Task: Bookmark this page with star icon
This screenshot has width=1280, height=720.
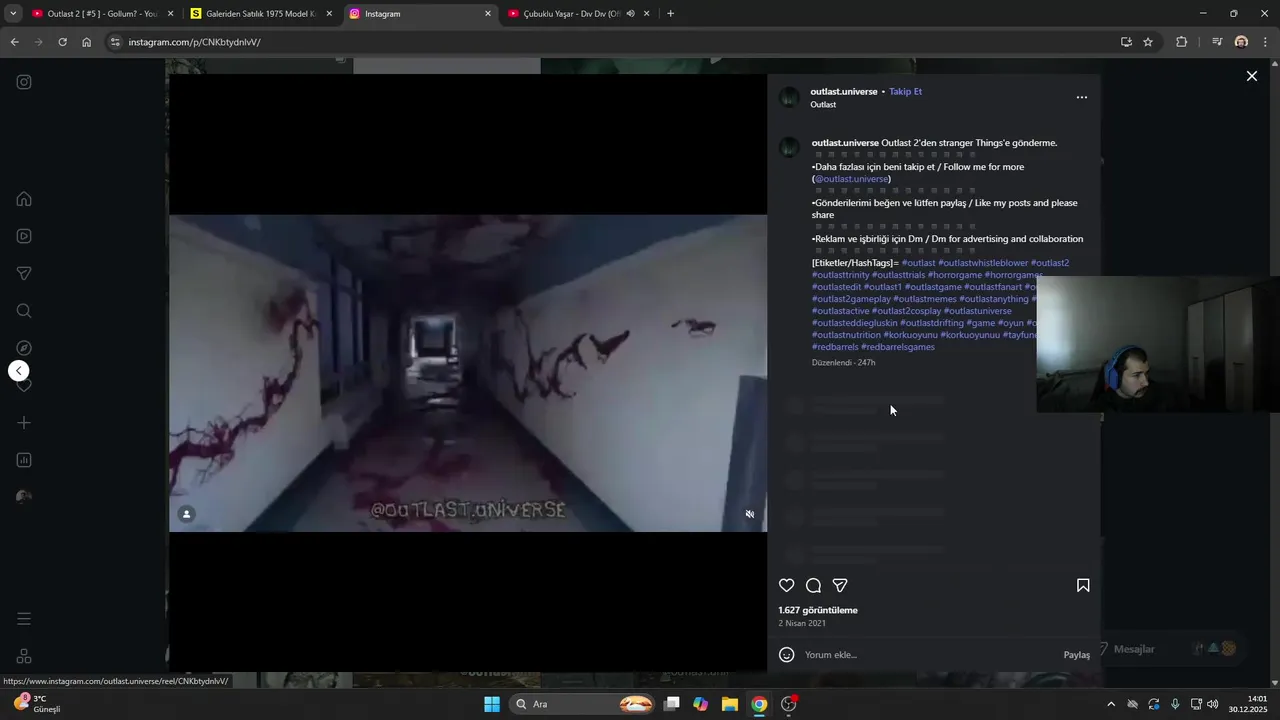Action: 1148,42
